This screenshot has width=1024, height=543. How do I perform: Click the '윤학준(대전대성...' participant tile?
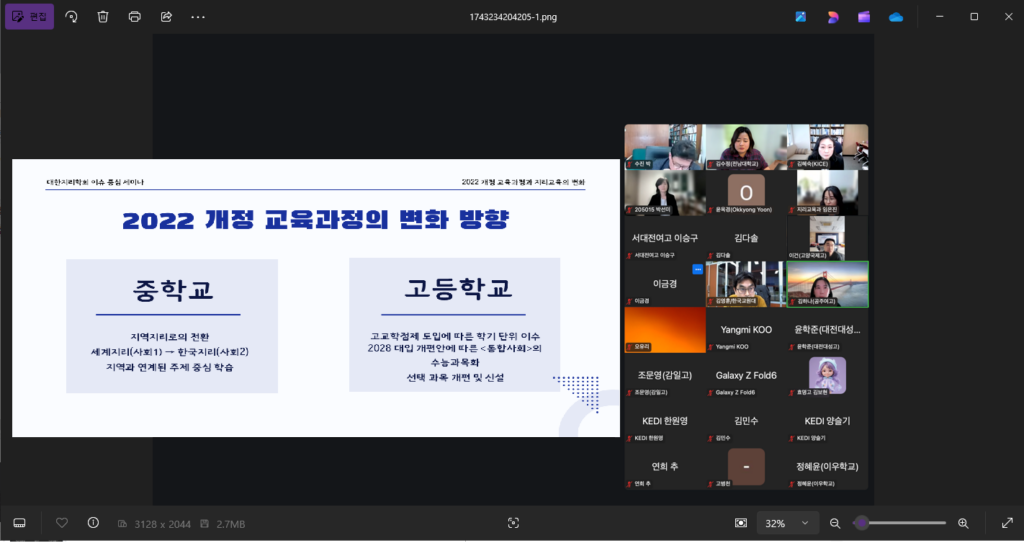pyautogui.click(x=827, y=330)
